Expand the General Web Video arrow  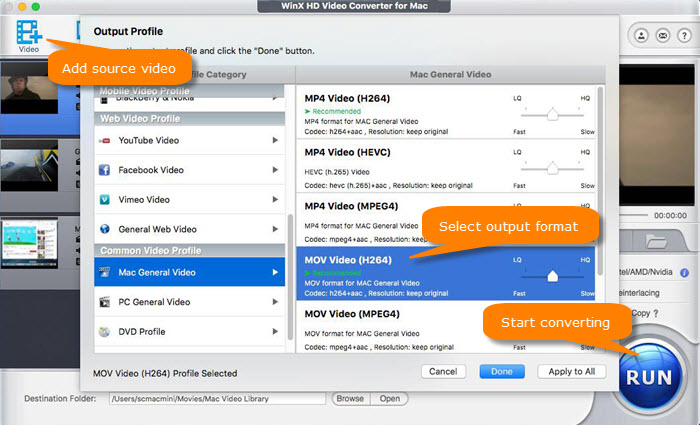[x=275, y=229]
